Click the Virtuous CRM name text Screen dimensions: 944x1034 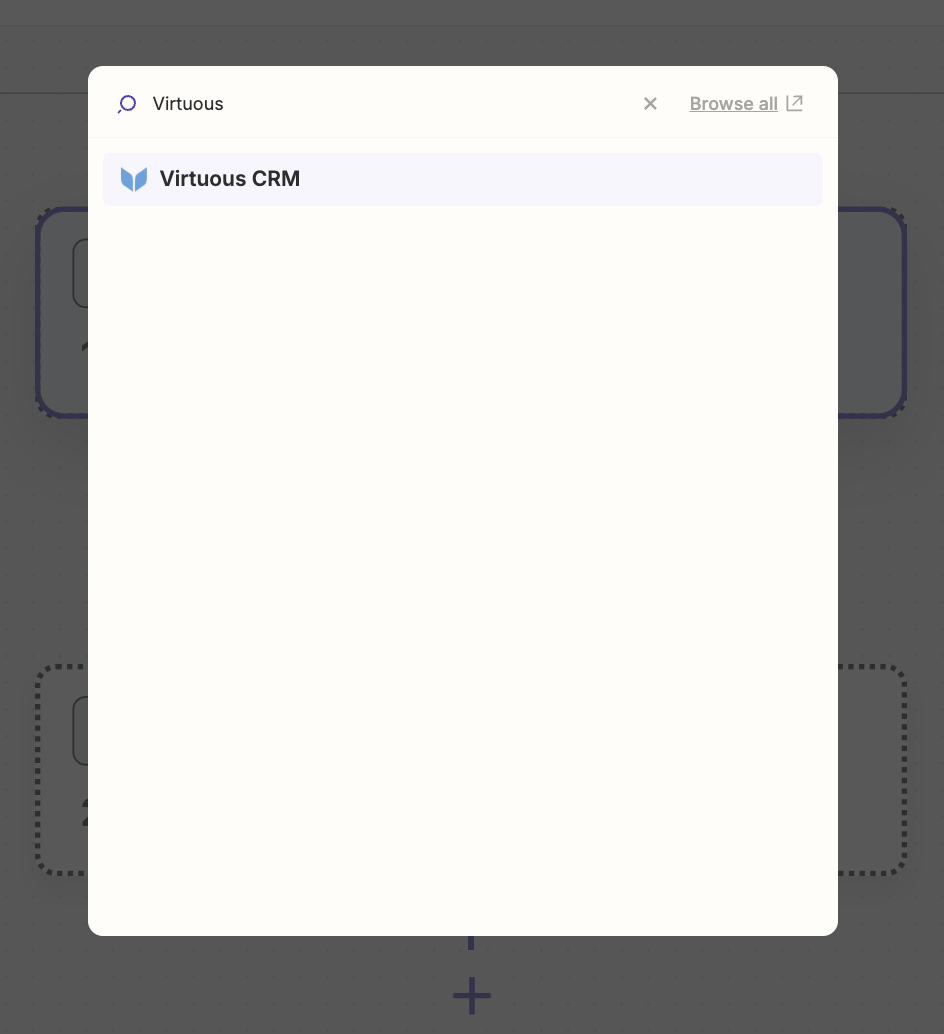[x=229, y=179]
